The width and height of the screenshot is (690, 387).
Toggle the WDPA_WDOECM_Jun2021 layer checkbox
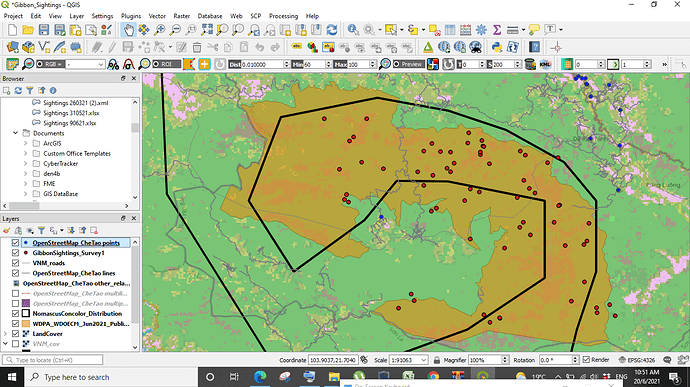15,324
